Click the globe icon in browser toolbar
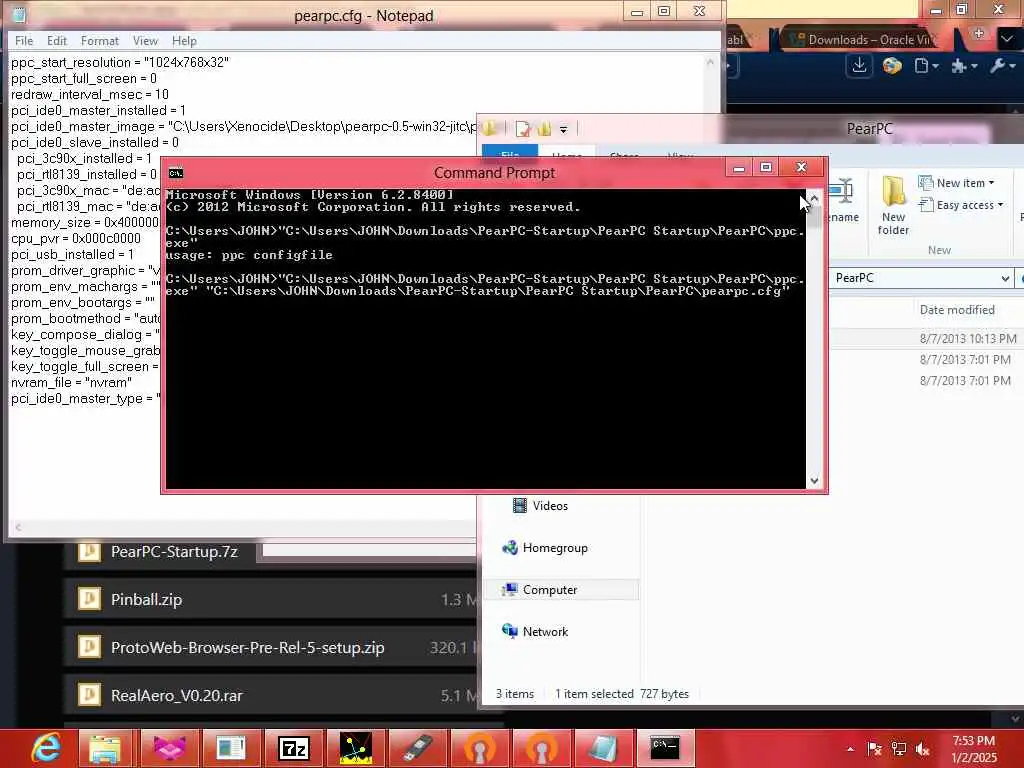The width and height of the screenshot is (1024, 768). click(891, 65)
